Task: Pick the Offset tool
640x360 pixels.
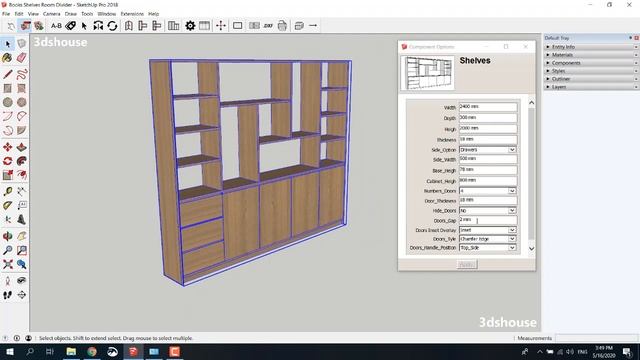Action: pyautogui.click(x=22, y=175)
